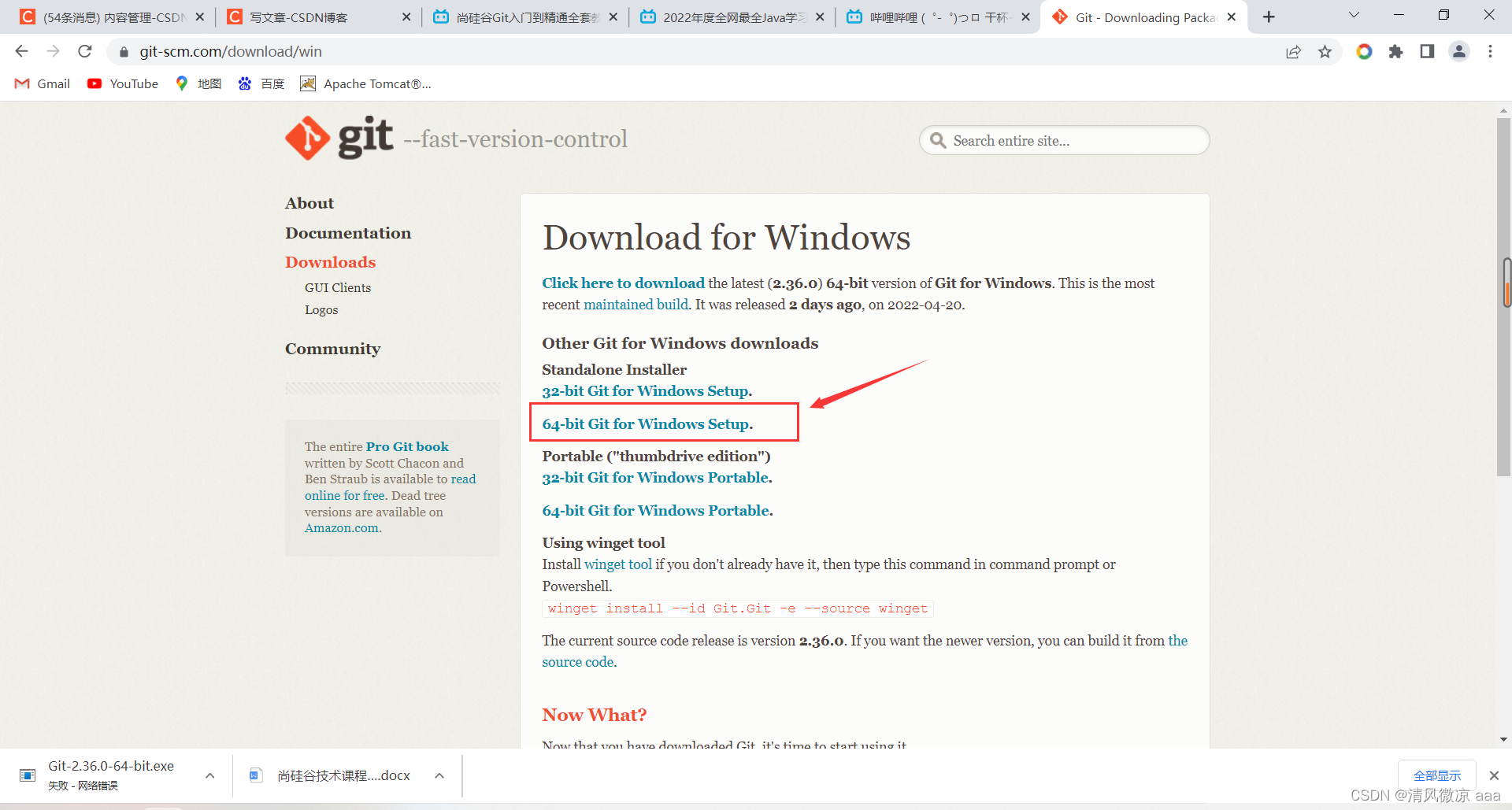
Task: Open the 'maintained build' link
Action: [636, 305]
